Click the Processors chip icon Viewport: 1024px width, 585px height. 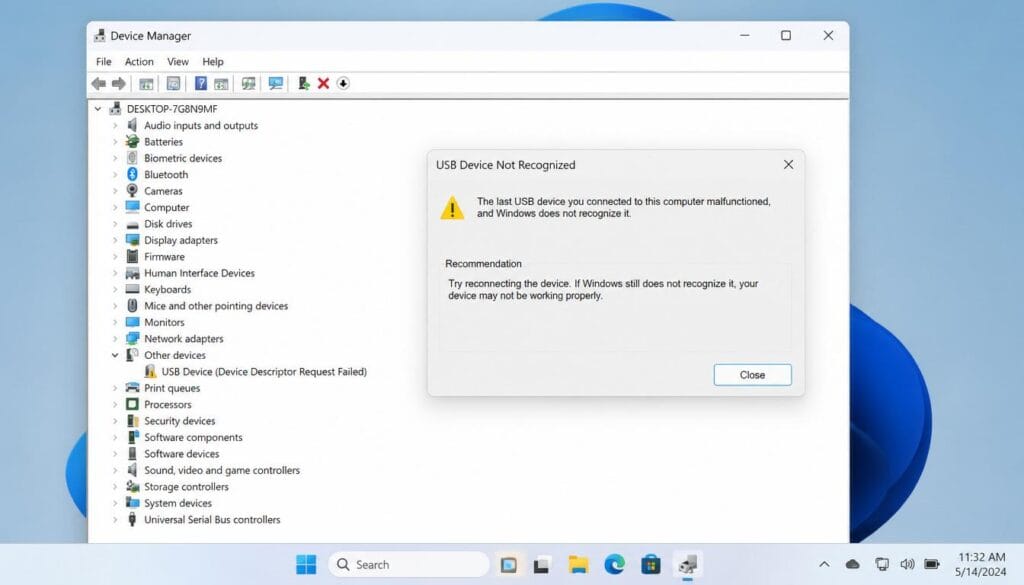[133, 404]
